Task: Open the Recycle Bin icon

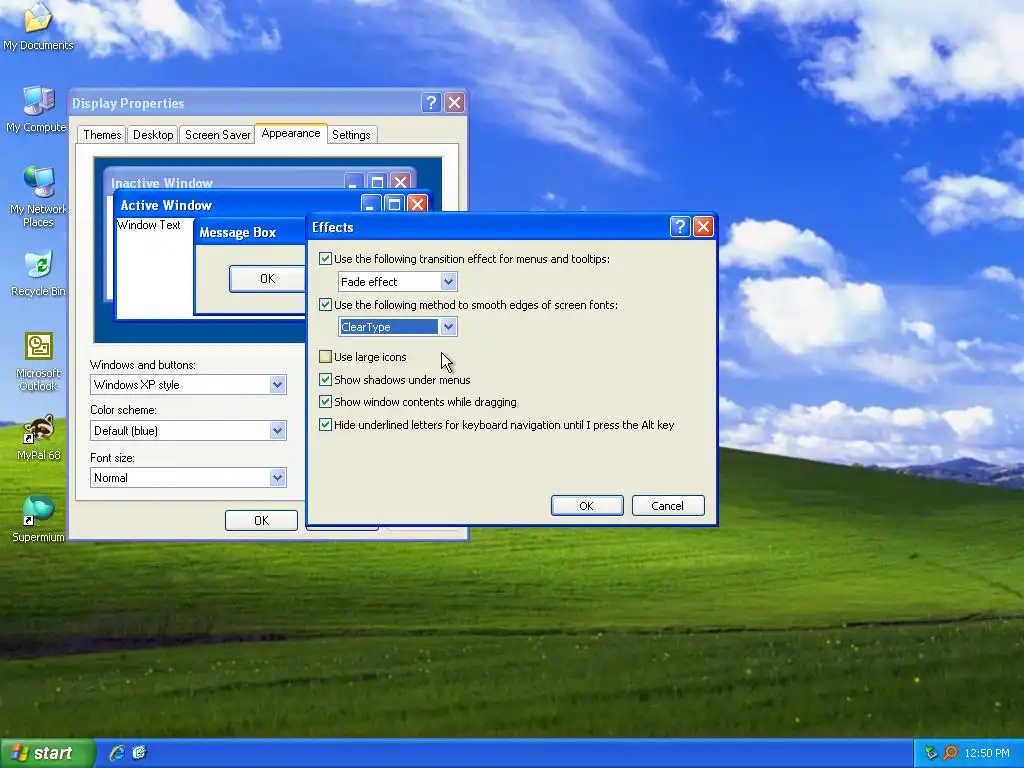Action: pyautogui.click(x=38, y=273)
